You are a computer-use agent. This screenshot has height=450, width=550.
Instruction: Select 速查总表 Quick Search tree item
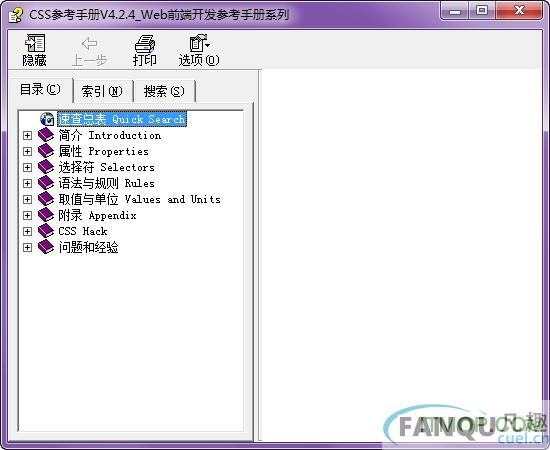pyautogui.click(x=122, y=119)
